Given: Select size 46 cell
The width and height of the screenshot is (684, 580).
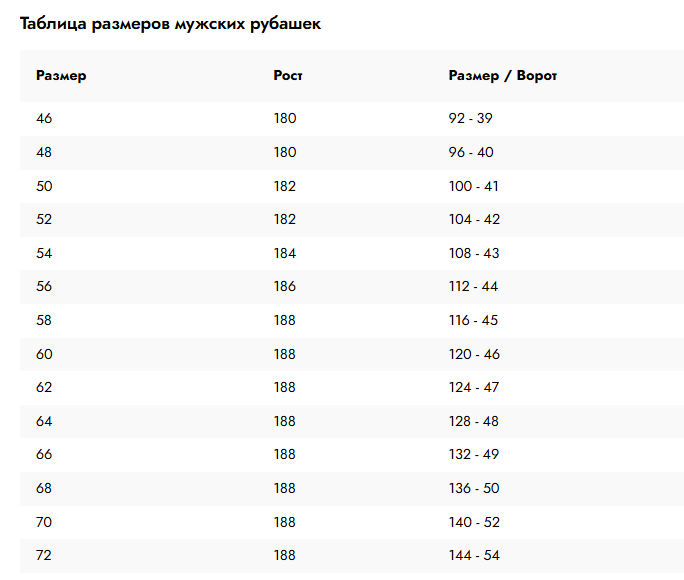Looking at the screenshot, I should coord(44,118).
